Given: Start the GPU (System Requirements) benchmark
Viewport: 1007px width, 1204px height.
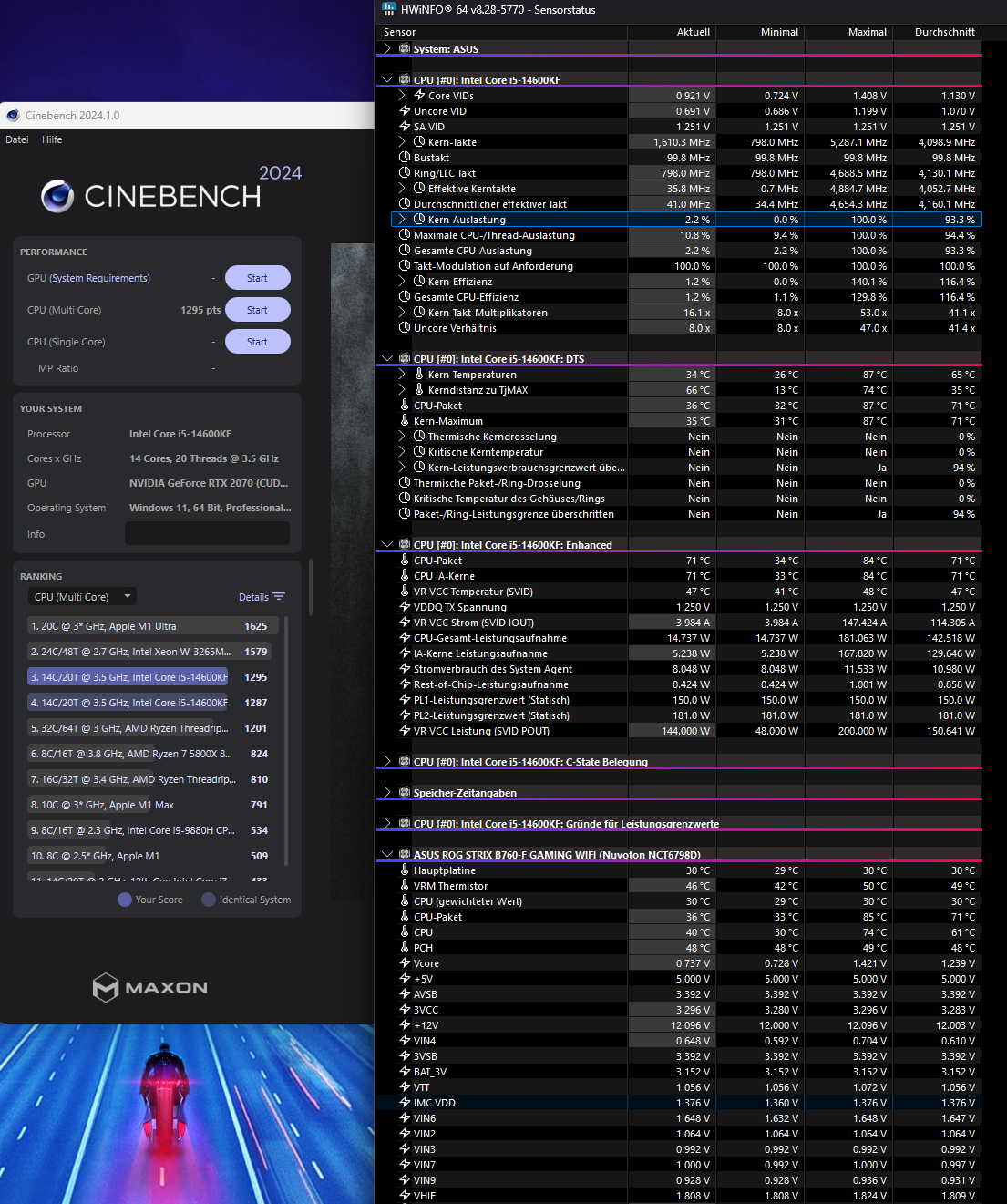Looking at the screenshot, I should (257, 278).
